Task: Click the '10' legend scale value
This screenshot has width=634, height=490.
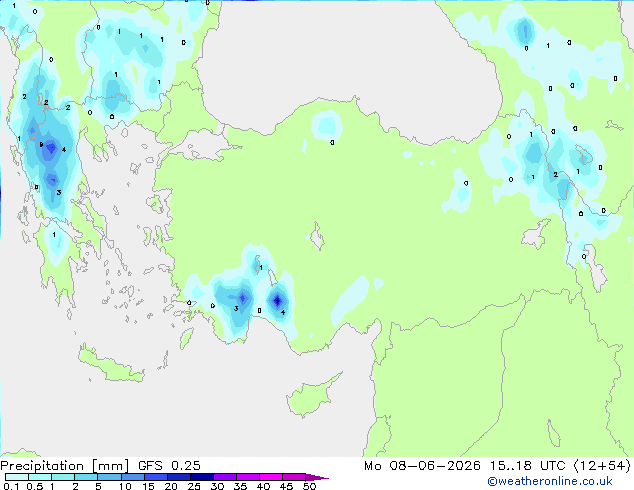Action: [x=125, y=486]
